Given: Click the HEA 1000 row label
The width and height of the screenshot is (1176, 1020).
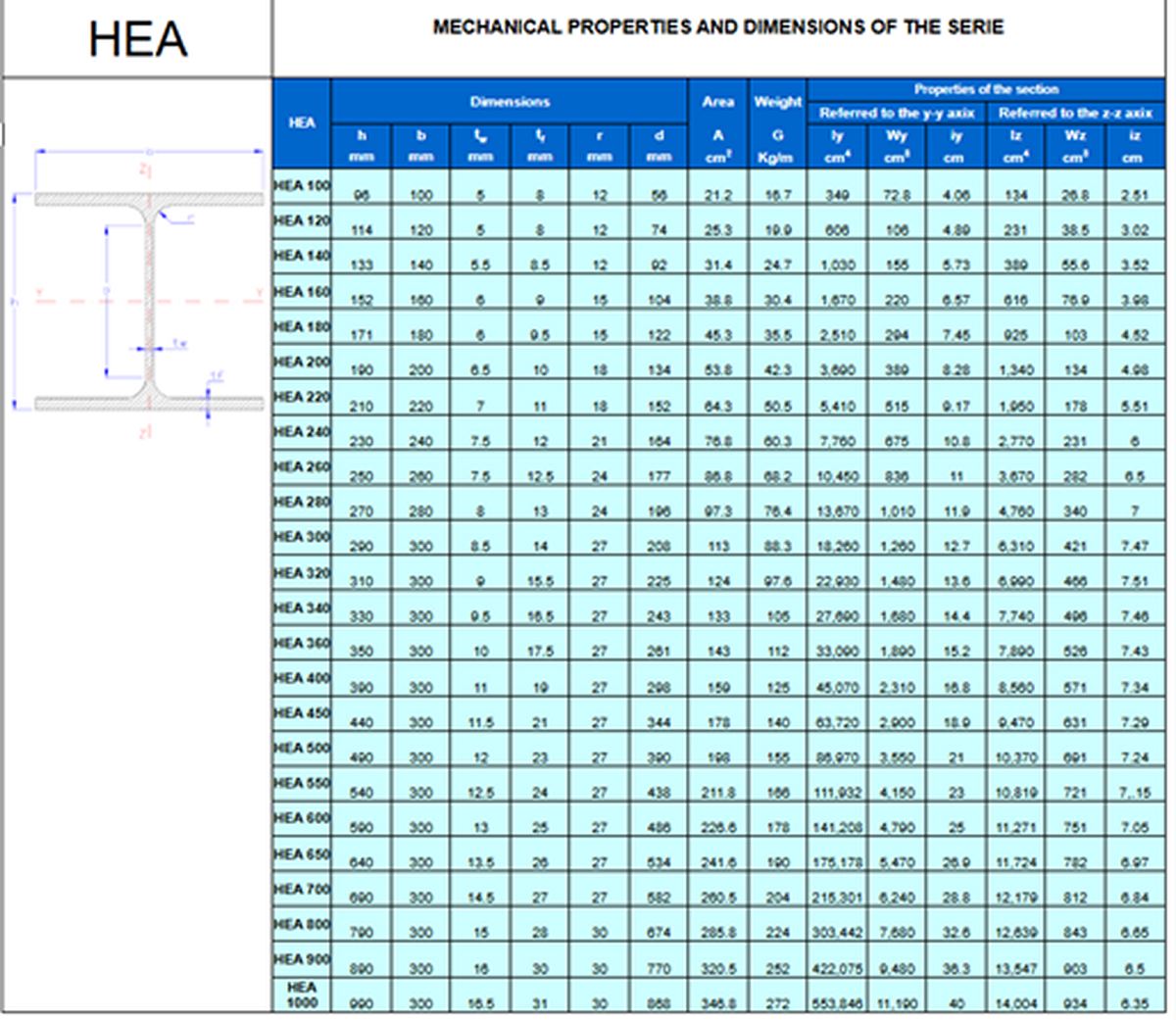Looking at the screenshot, I should [302, 995].
